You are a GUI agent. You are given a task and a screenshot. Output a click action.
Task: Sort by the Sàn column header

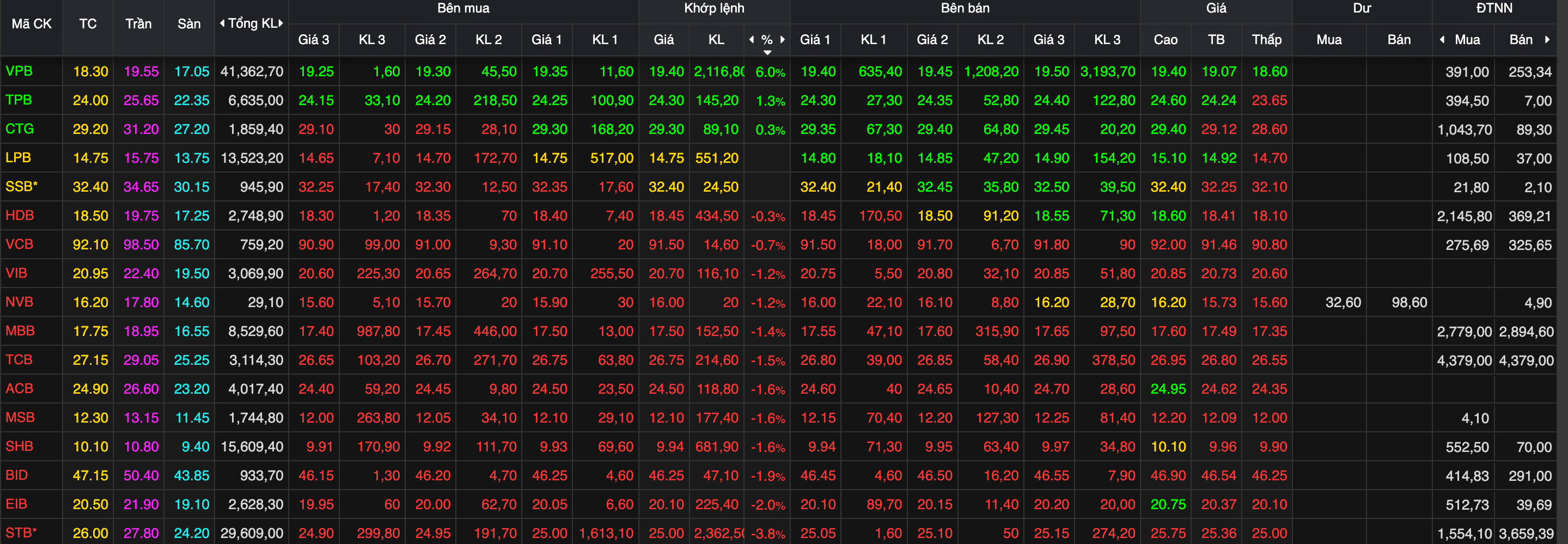tap(188, 24)
